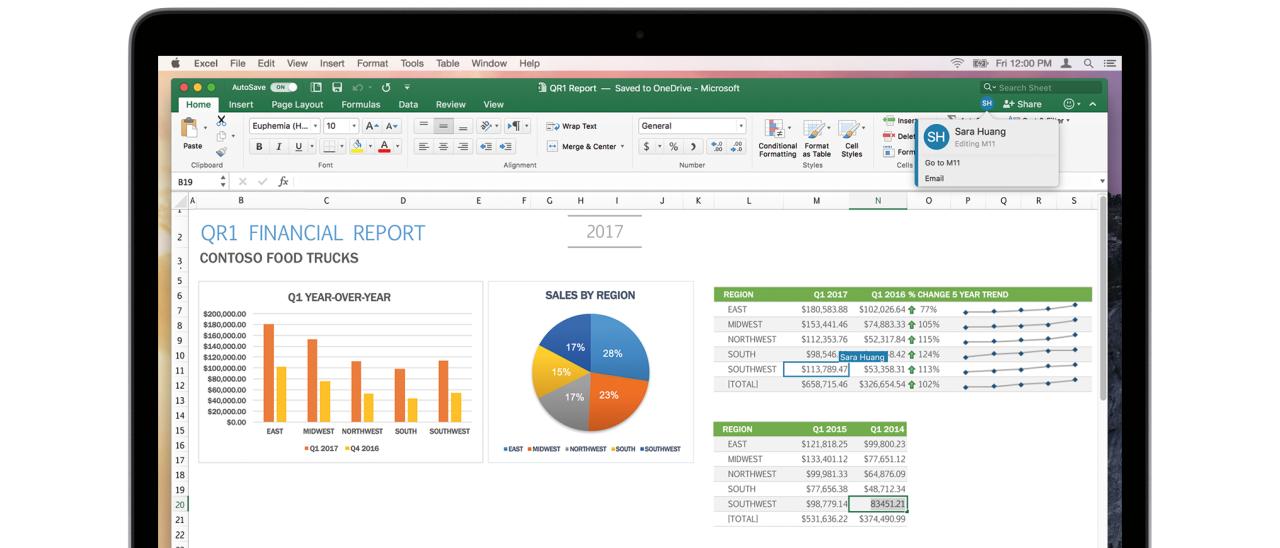
Task: Toggle Wrap Text
Action: click(x=572, y=126)
